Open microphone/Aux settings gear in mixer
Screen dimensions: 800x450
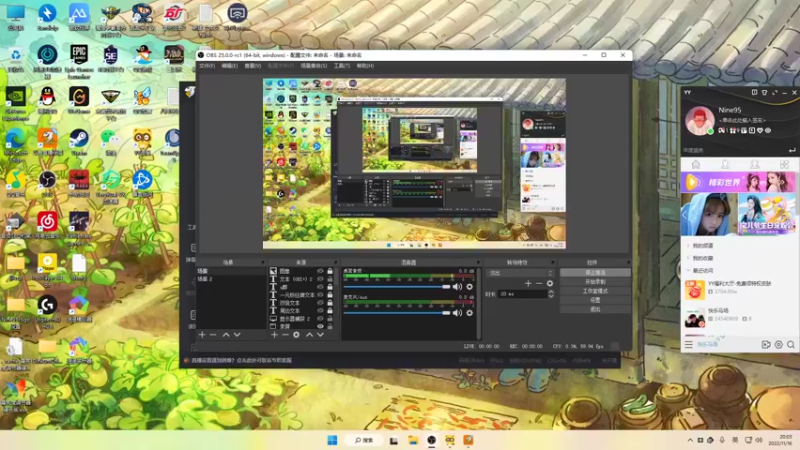(469, 313)
